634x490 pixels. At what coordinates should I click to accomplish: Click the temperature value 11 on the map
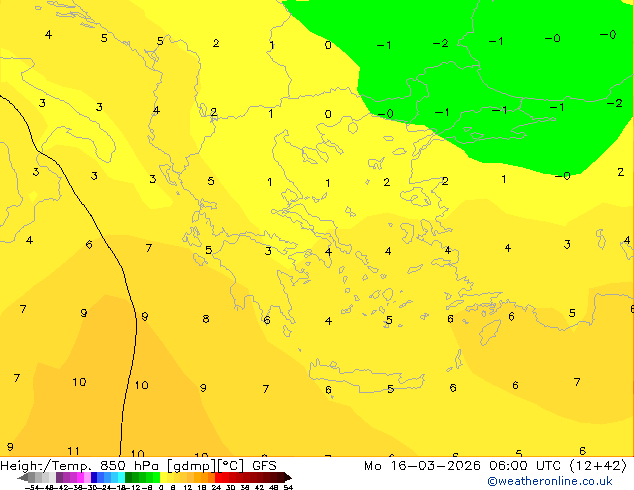point(73,451)
